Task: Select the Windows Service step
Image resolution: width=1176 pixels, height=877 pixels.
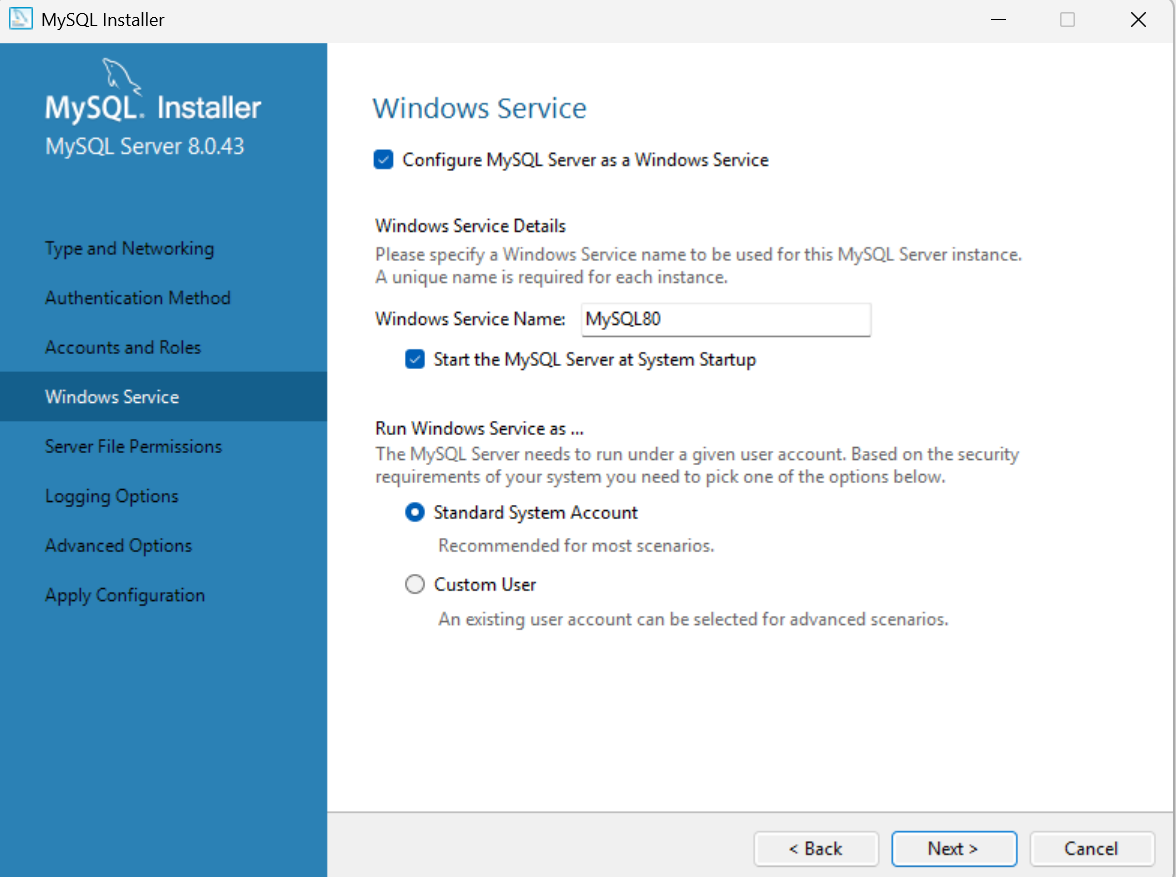Action: pos(112,396)
